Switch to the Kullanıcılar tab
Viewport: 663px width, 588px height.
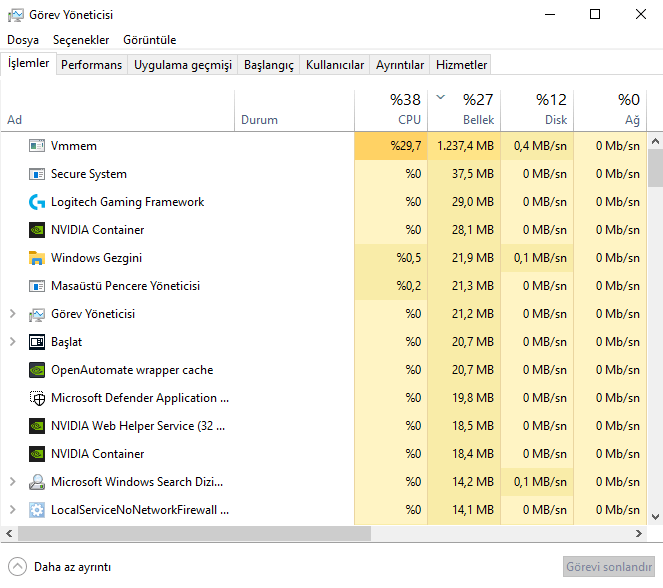click(x=334, y=65)
